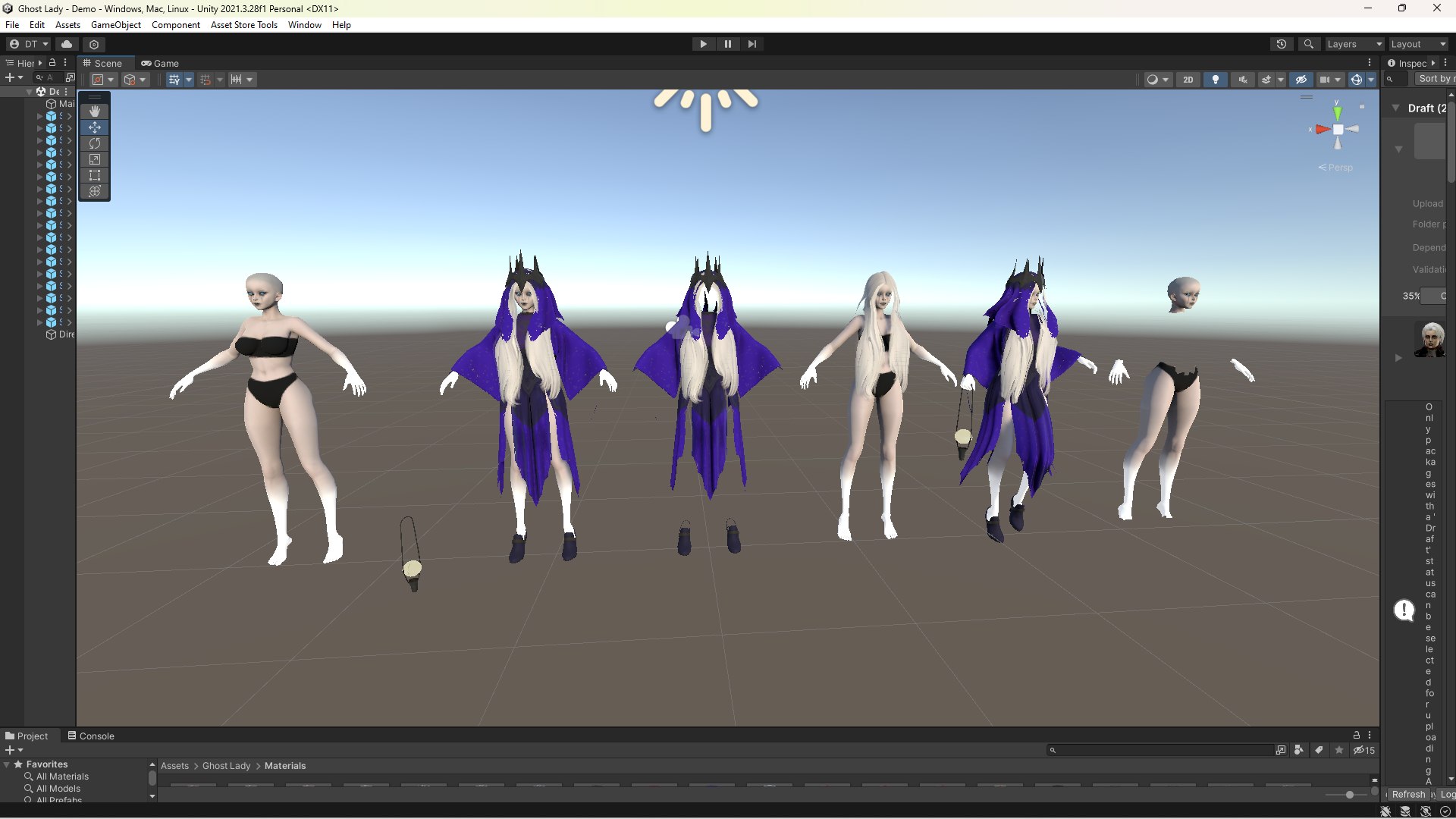Save search star icon in Project panel
This screenshot has height=819, width=1456.
(x=1339, y=750)
